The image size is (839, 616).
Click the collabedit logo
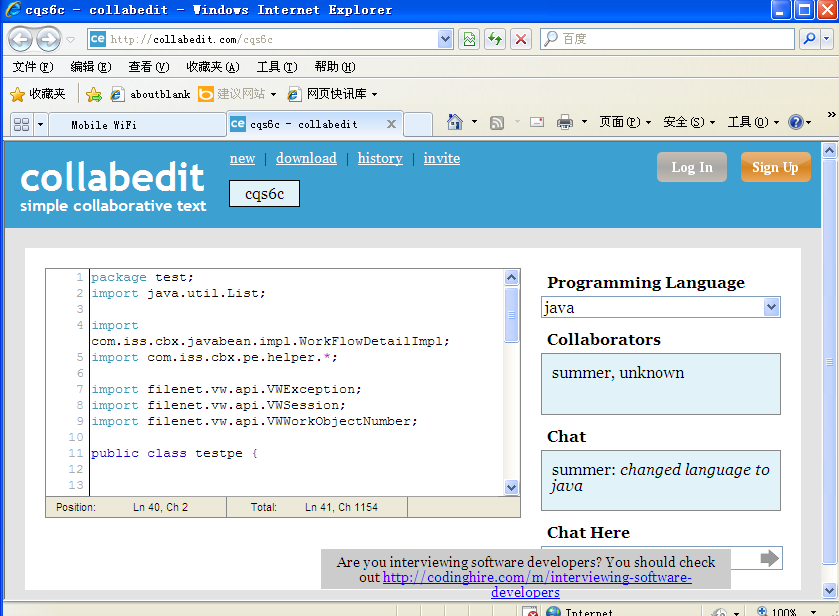[113, 186]
